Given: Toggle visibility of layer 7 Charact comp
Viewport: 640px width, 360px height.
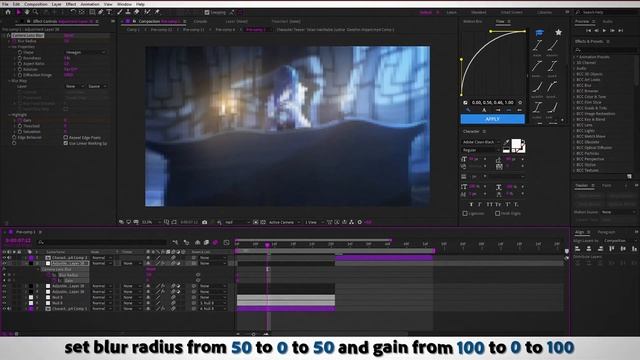Looking at the screenshot, I should (4, 309).
